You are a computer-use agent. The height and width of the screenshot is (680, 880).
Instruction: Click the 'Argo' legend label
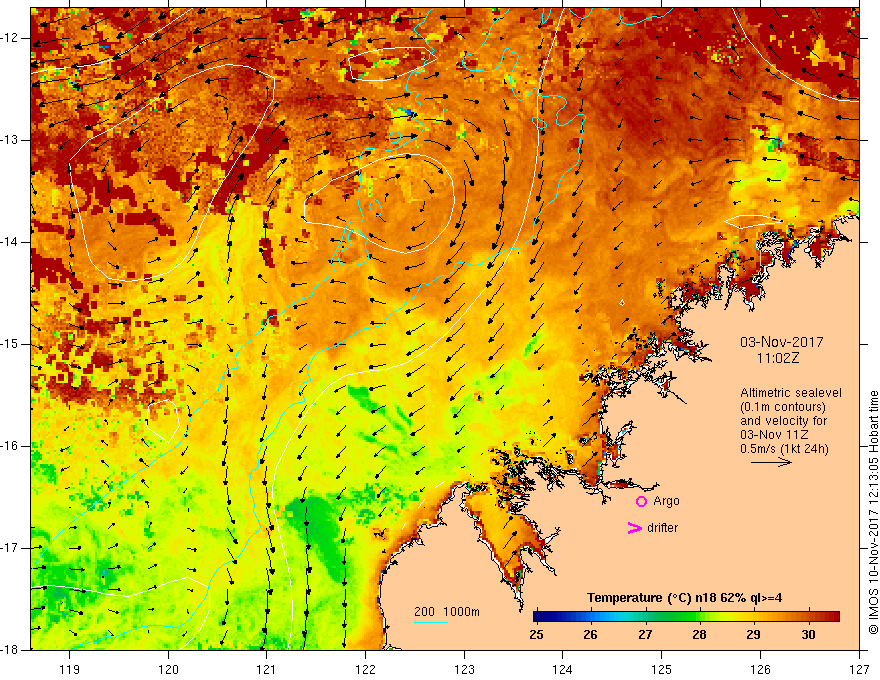click(x=666, y=501)
